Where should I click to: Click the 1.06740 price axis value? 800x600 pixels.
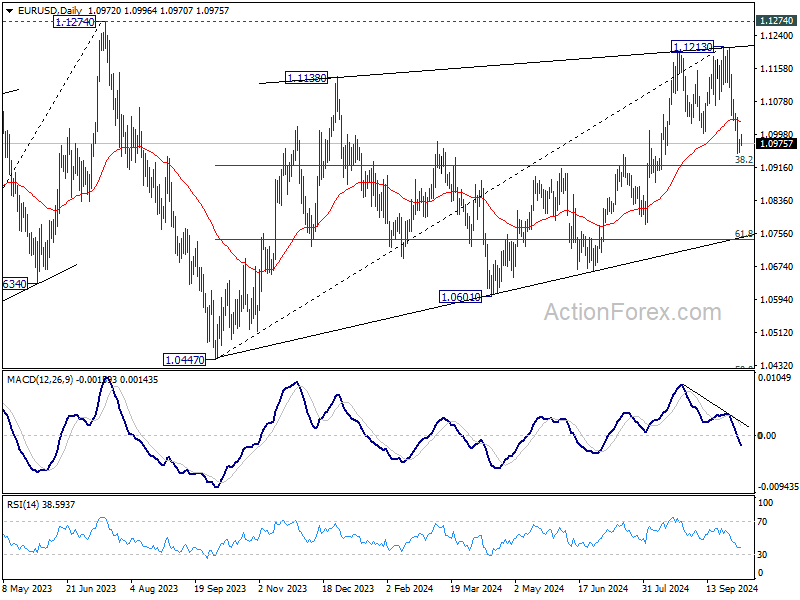(777, 267)
